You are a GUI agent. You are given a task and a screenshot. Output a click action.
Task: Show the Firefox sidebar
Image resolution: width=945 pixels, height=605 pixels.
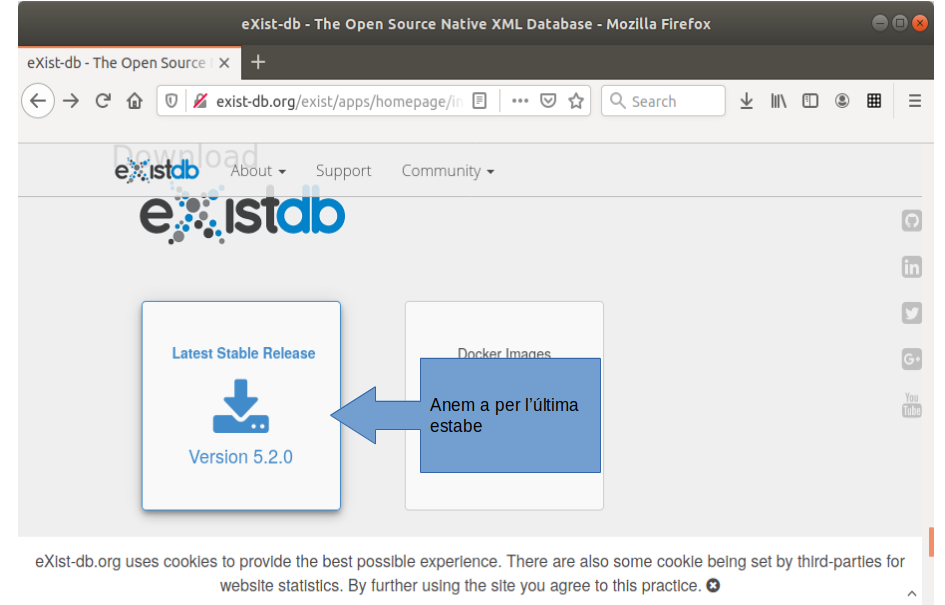pyautogui.click(x=810, y=101)
